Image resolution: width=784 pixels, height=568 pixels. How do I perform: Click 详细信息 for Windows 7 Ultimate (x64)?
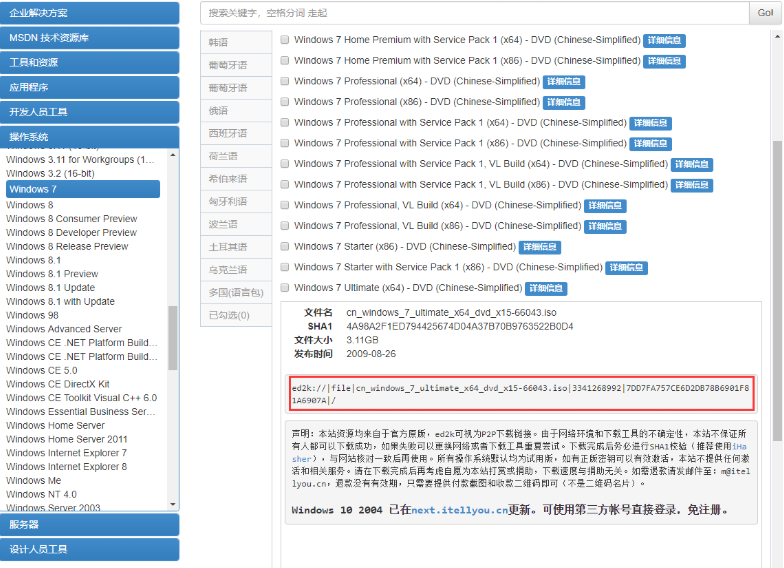547,289
